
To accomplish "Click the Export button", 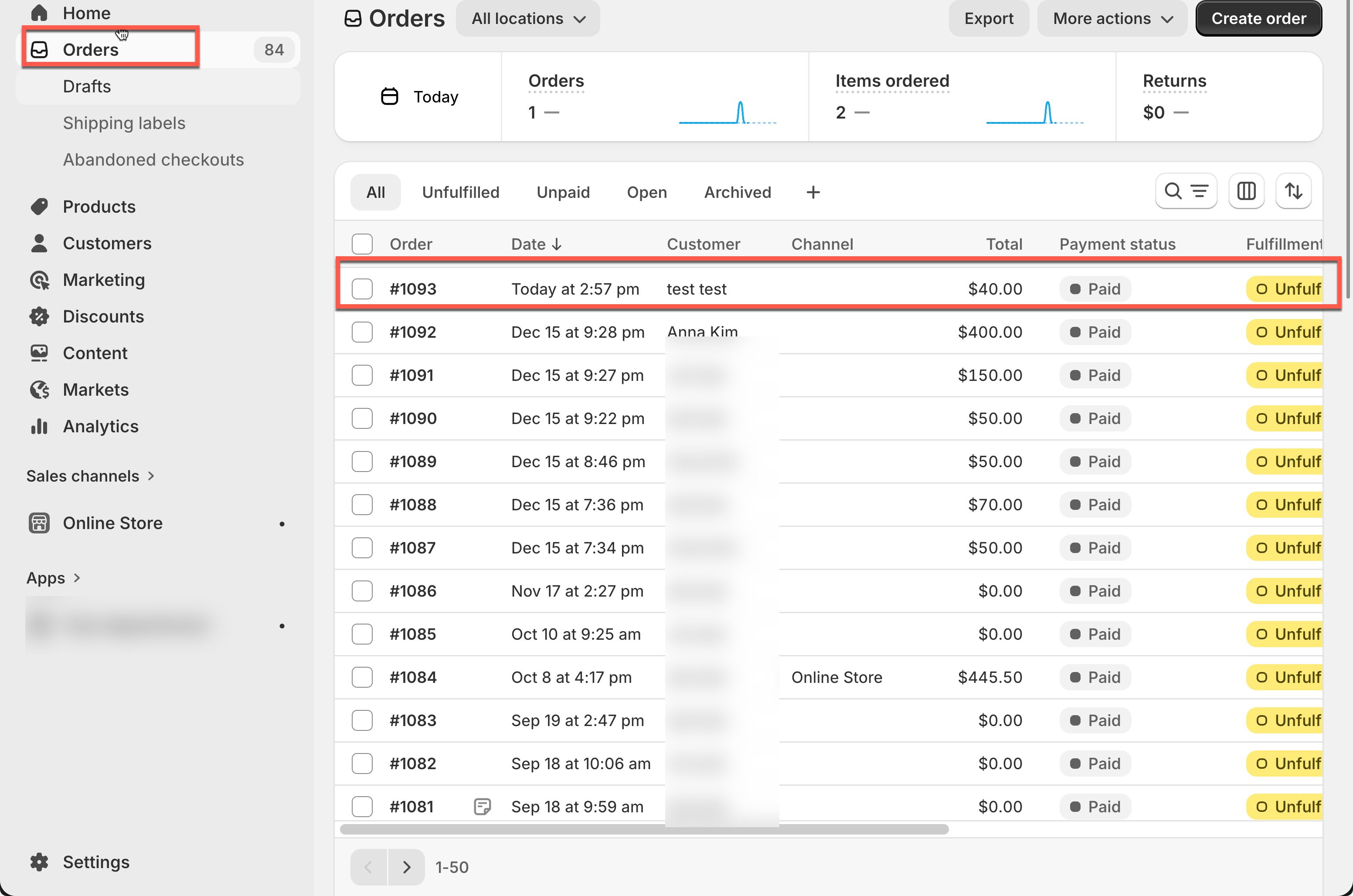I will point(989,19).
